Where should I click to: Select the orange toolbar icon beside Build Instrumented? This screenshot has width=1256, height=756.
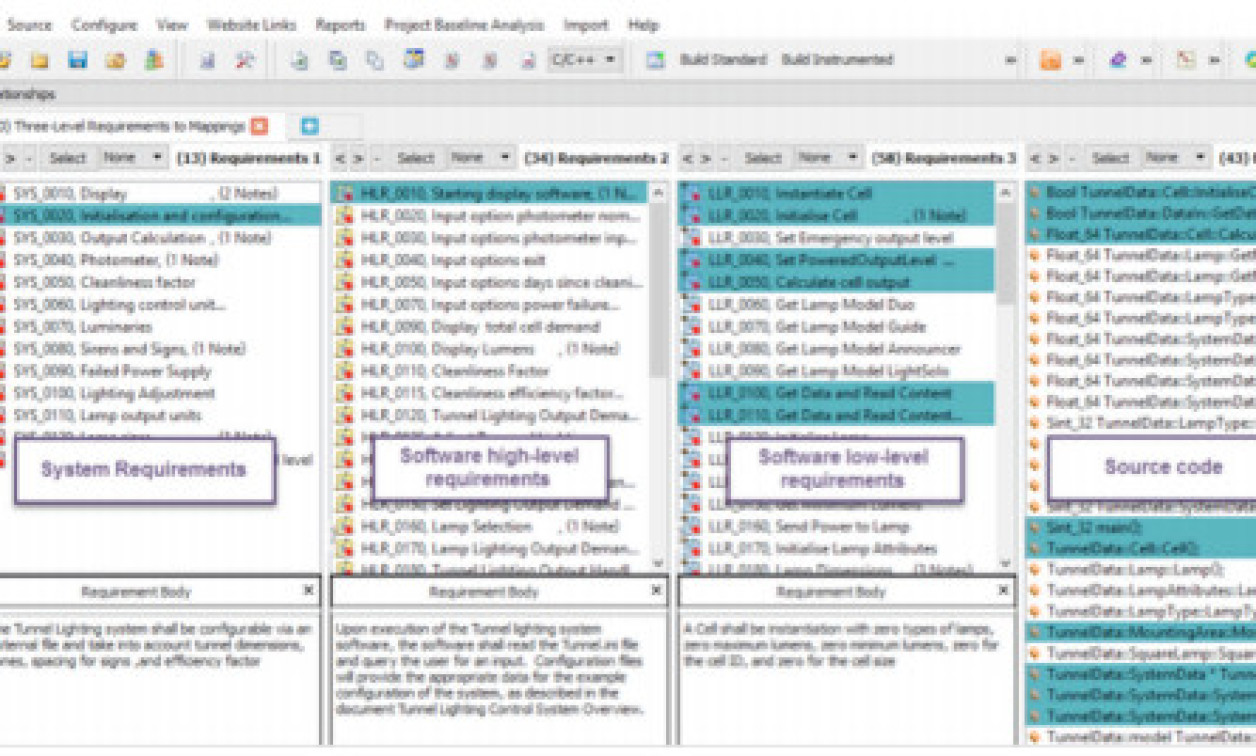point(1050,61)
